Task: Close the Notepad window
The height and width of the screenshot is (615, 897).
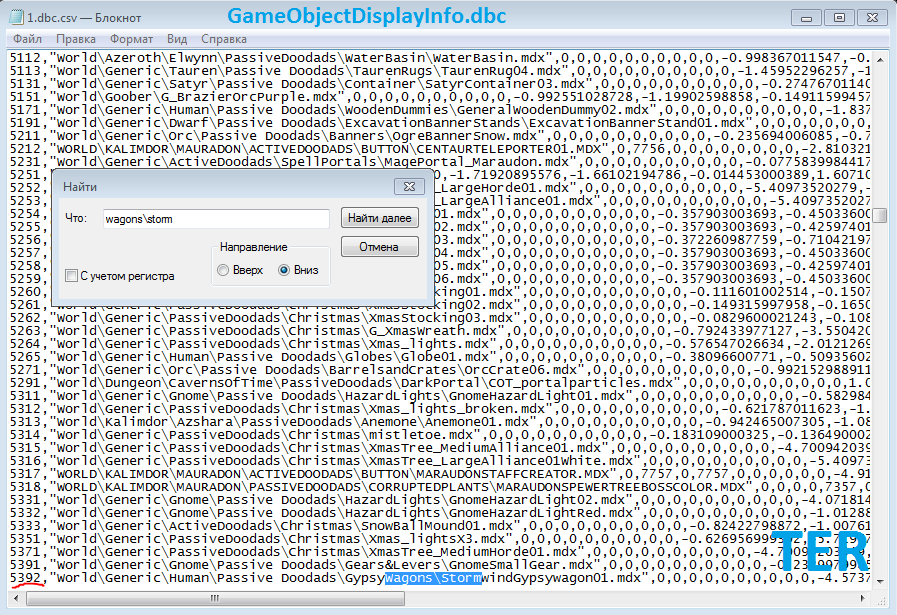Action: 872,18
